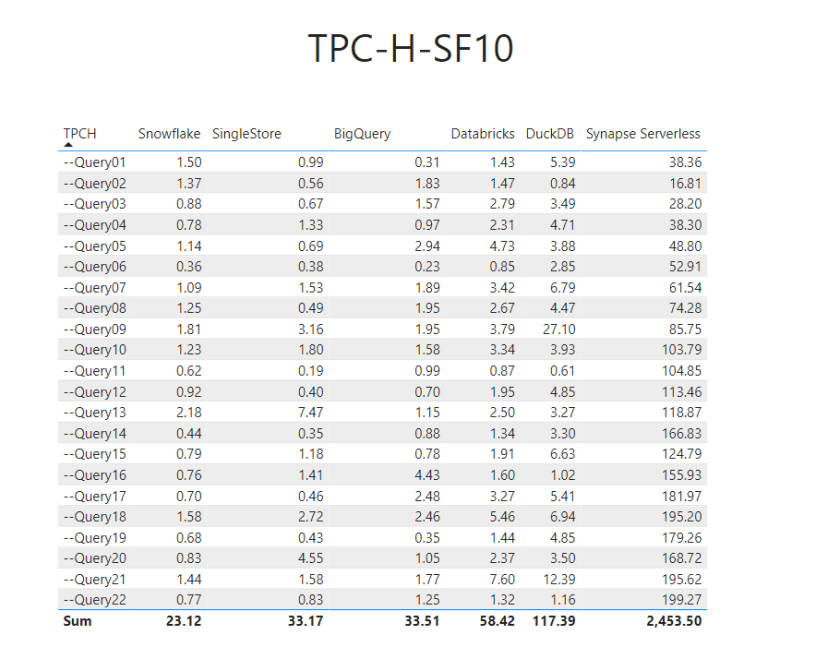840x659 pixels.
Task: Click BigQuery value 4.43 for Query16
Action: pyautogui.click(x=426, y=475)
